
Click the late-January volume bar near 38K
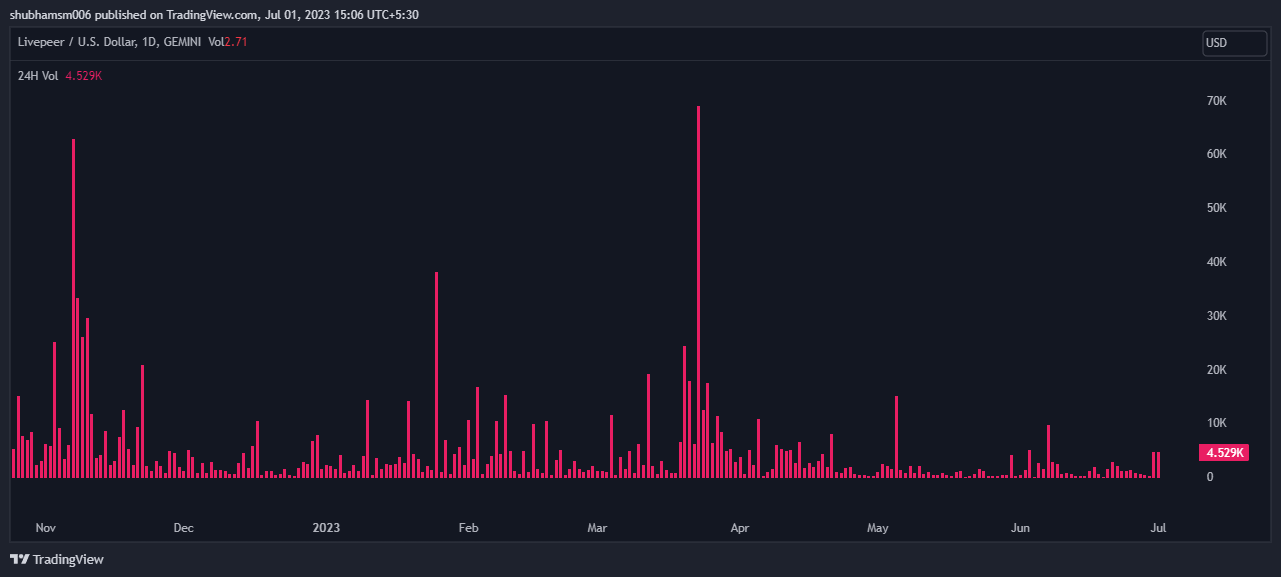436,375
